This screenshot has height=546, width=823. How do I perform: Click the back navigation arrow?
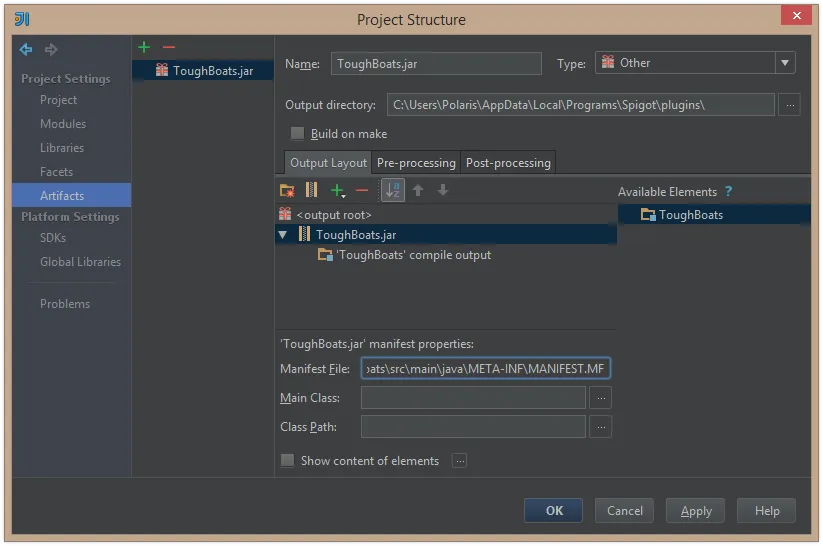(26, 49)
